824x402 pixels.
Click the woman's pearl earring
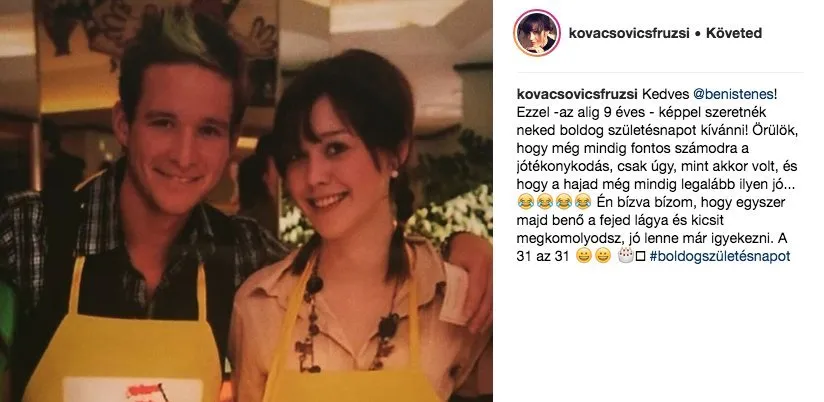click(395, 174)
